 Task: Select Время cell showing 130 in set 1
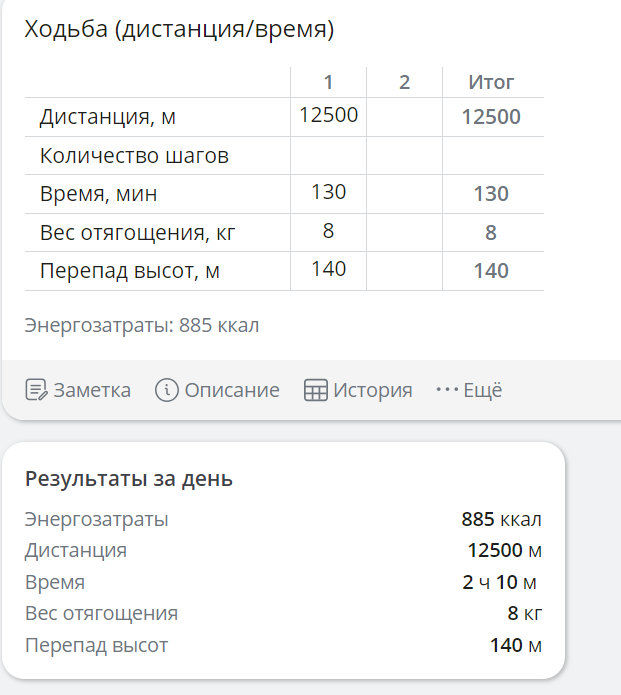coord(328,194)
